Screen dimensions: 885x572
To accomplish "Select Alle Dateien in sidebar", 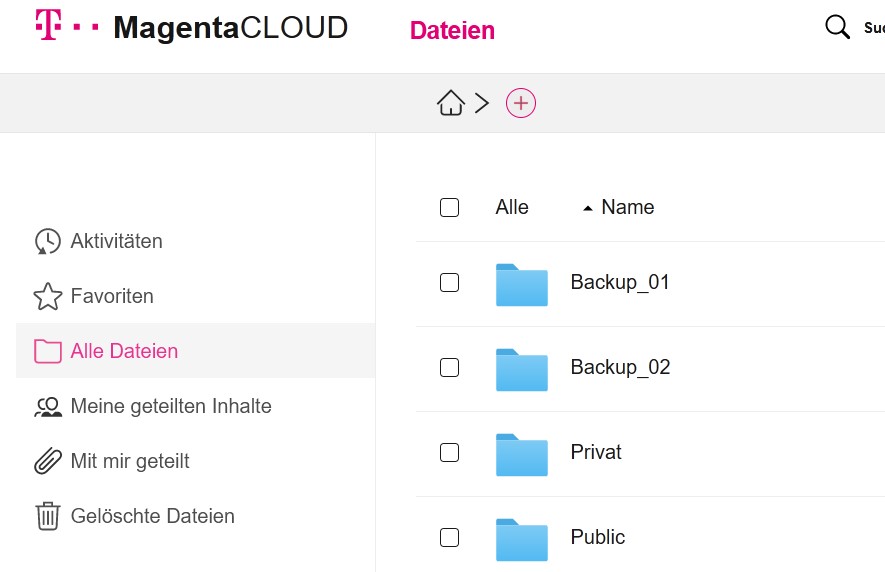I will pos(124,351).
